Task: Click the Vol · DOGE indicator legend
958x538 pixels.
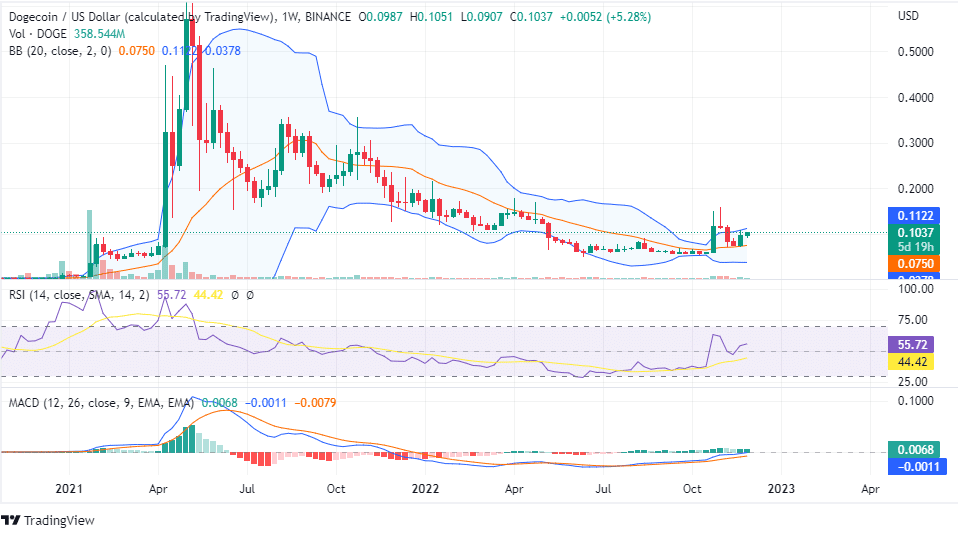Action: [x=38, y=34]
